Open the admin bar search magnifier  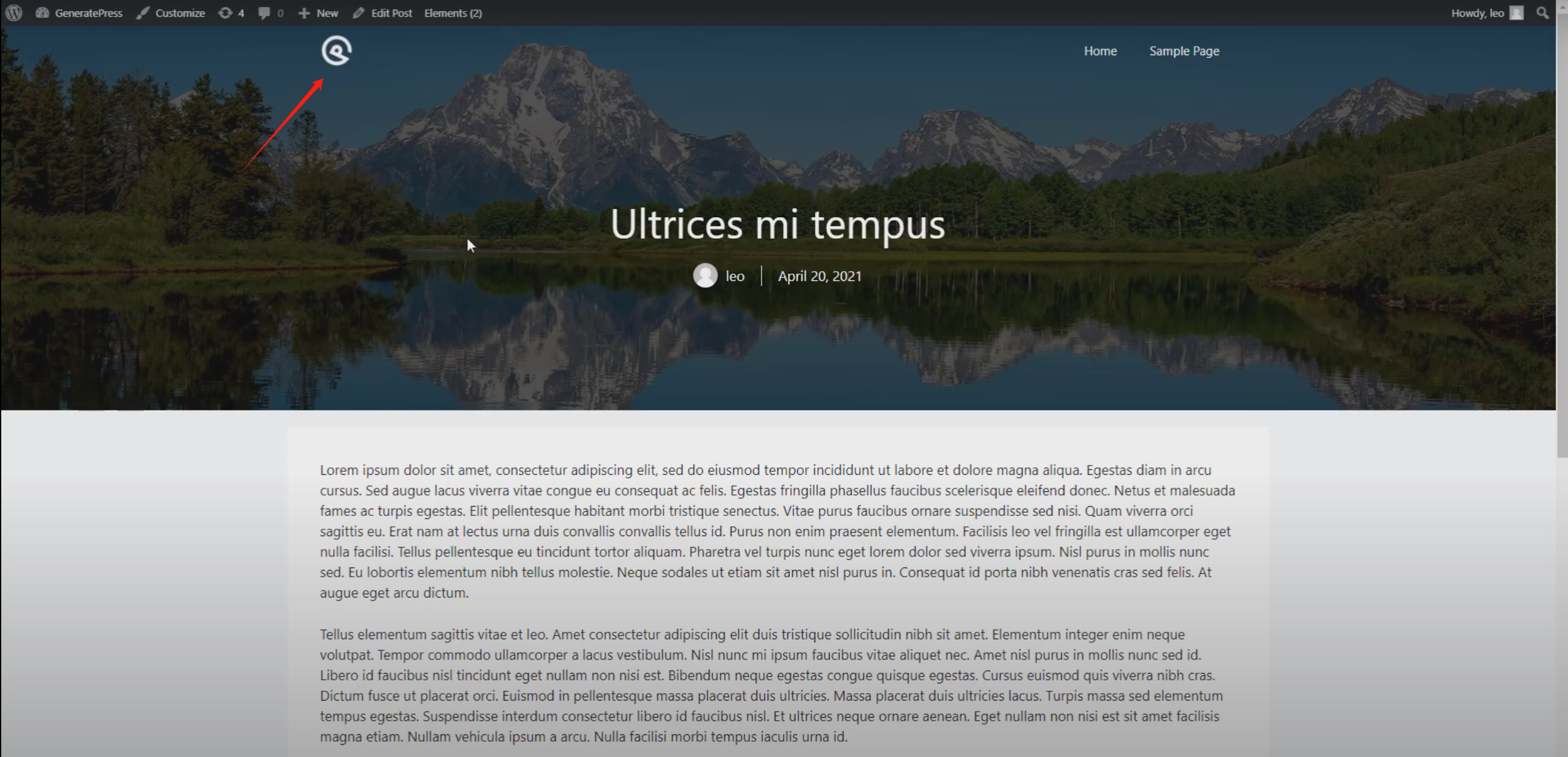pyautogui.click(x=1542, y=13)
